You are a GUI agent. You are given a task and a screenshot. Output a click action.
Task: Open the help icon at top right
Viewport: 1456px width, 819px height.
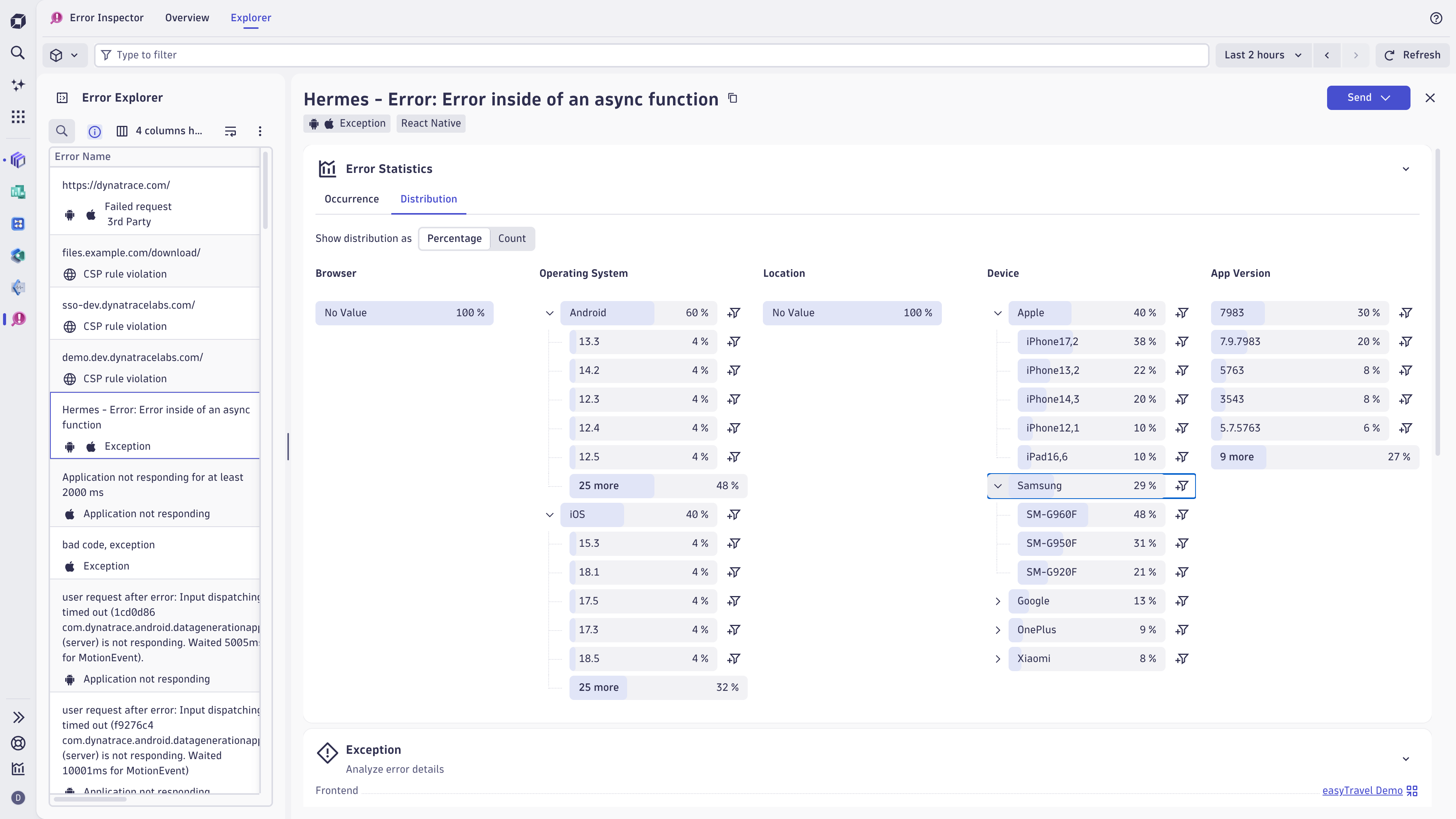(x=1436, y=18)
